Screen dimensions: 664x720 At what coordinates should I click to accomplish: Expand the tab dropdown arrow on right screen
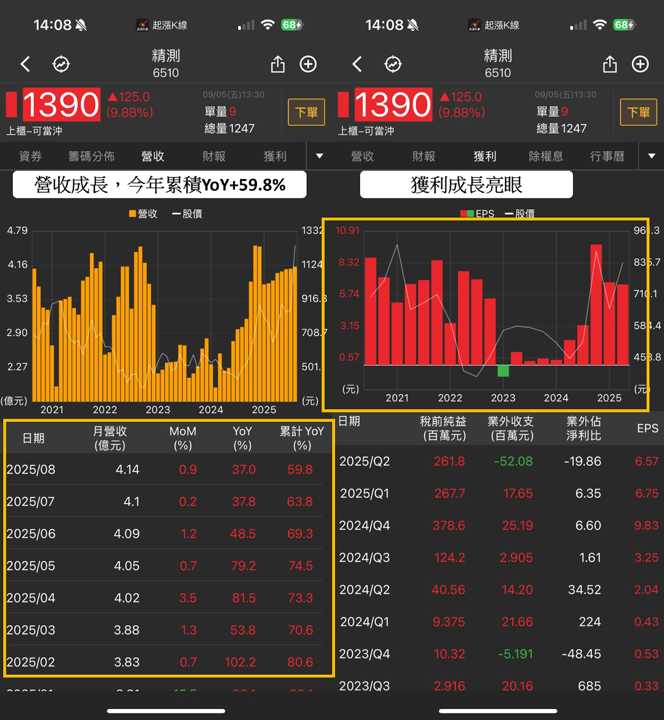pyautogui.click(x=652, y=156)
